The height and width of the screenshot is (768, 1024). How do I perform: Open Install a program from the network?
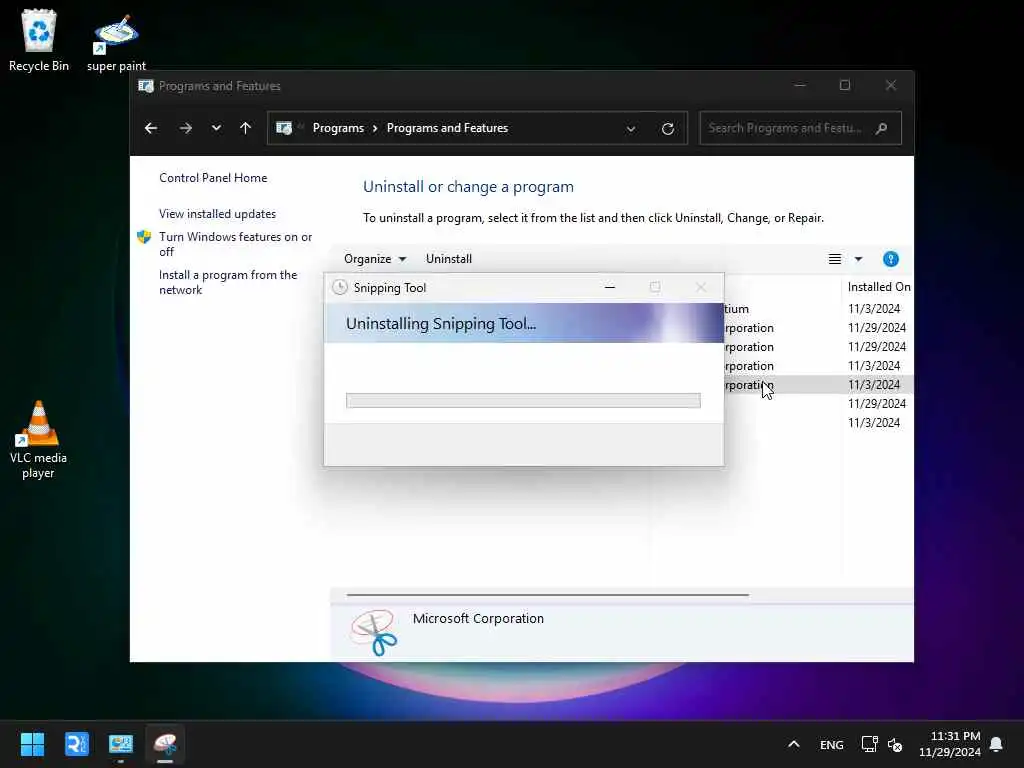(228, 282)
